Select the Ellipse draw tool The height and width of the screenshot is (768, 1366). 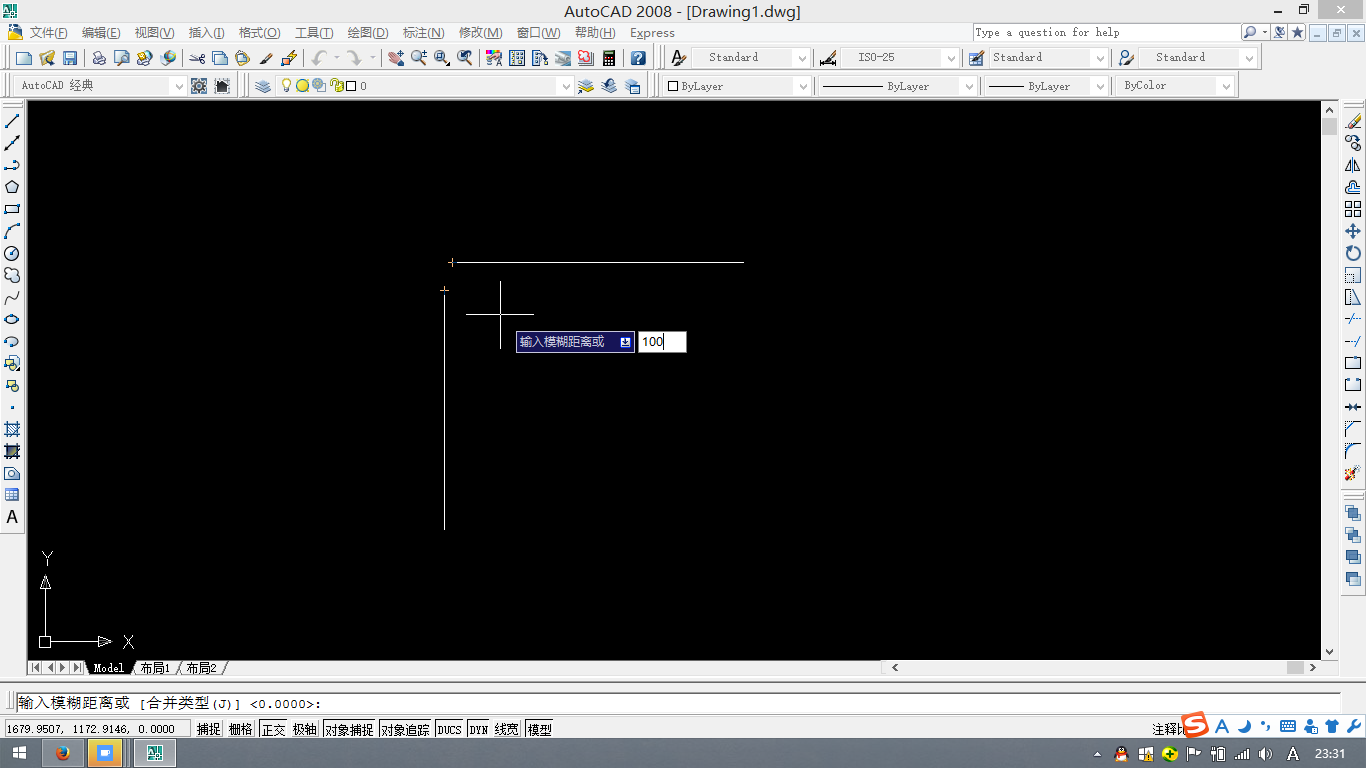point(12,319)
